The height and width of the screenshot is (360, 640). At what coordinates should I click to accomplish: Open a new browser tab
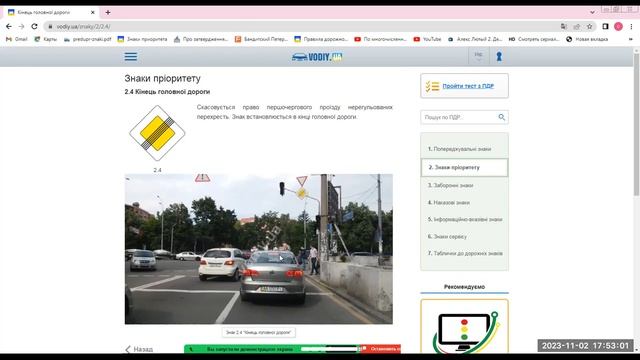(108, 13)
